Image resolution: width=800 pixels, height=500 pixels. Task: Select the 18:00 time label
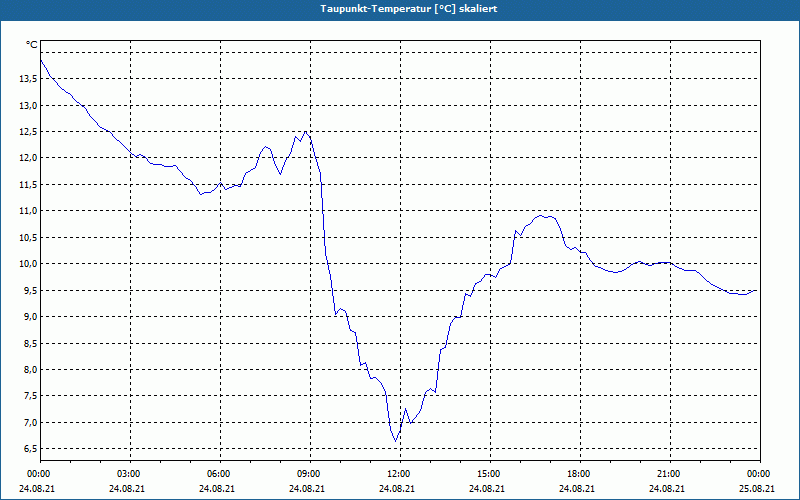point(577,474)
